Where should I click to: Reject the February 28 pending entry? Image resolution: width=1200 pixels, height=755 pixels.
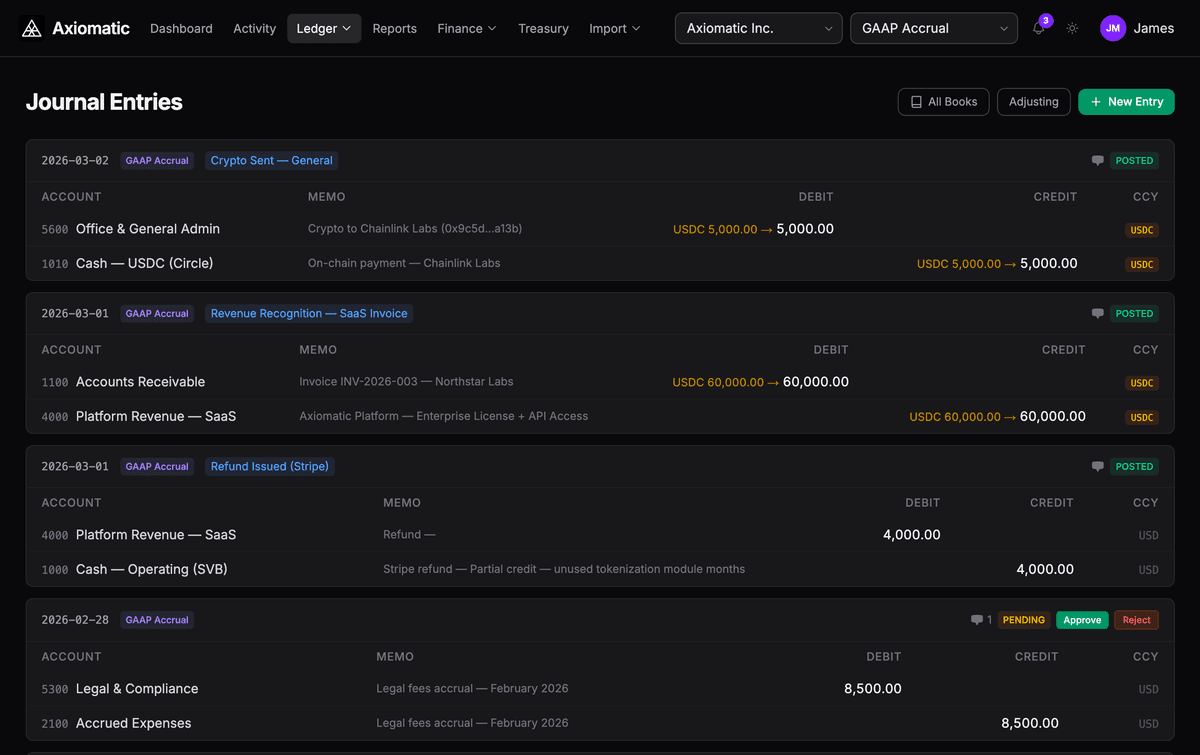[x=1136, y=619]
